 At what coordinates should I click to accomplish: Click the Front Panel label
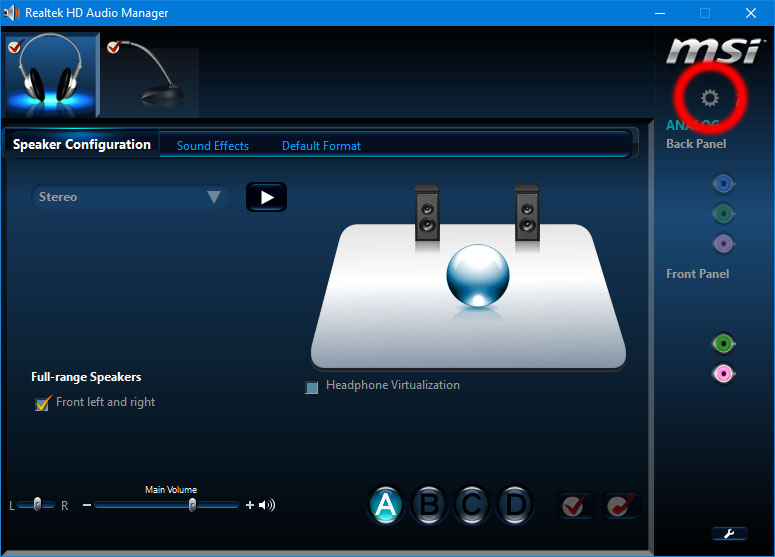[x=697, y=274]
